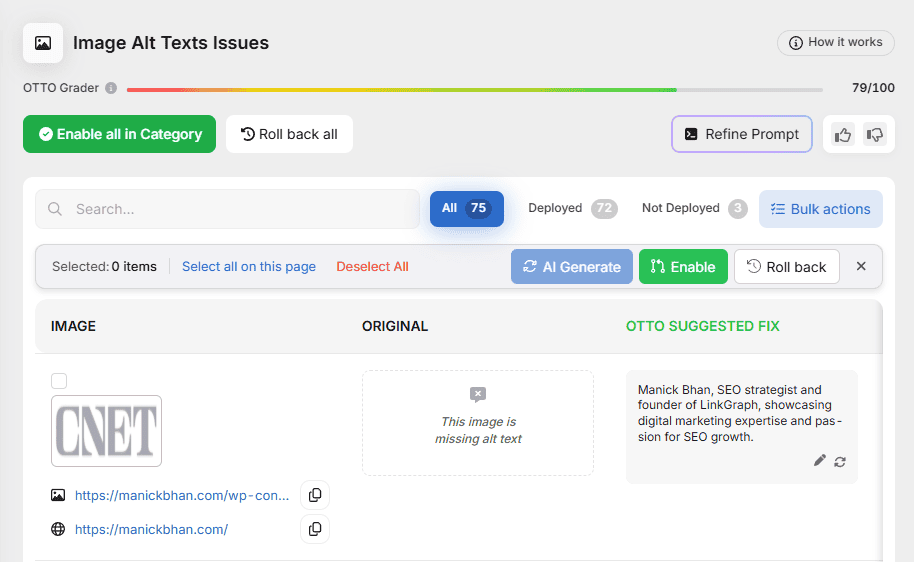914x562 pixels.
Task: Copy the image URL with copy icon
Action: click(x=315, y=495)
